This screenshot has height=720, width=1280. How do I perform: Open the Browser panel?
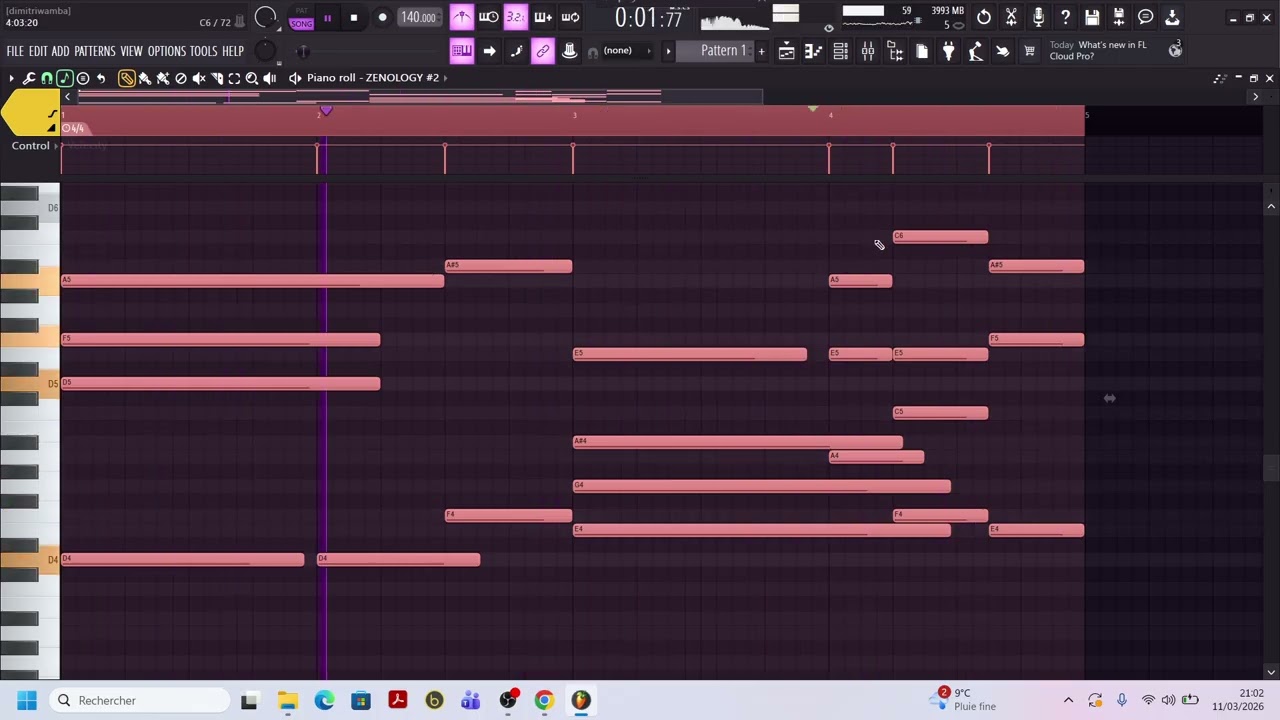(895, 51)
